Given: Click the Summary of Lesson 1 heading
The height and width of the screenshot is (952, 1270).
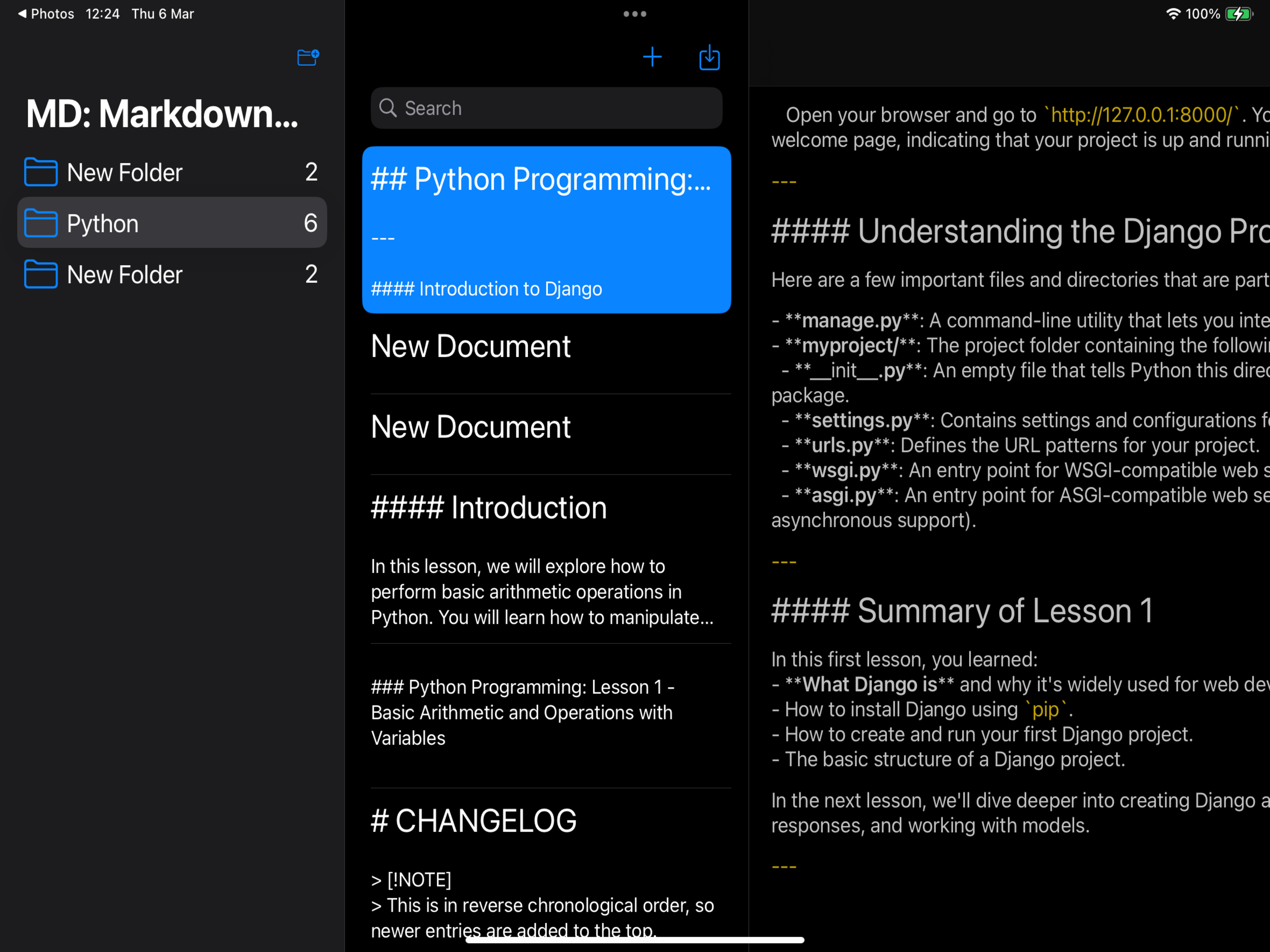Looking at the screenshot, I should (962, 611).
